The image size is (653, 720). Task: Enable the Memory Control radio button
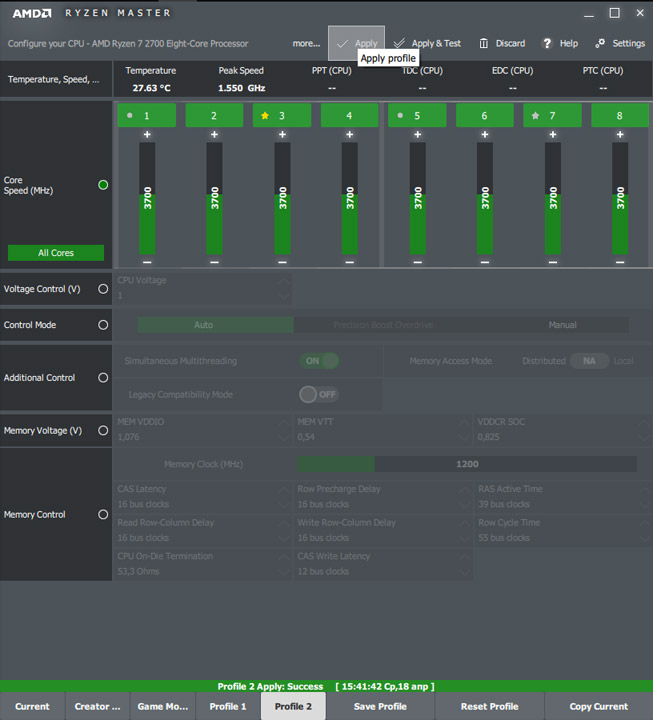[x=103, y=514]
